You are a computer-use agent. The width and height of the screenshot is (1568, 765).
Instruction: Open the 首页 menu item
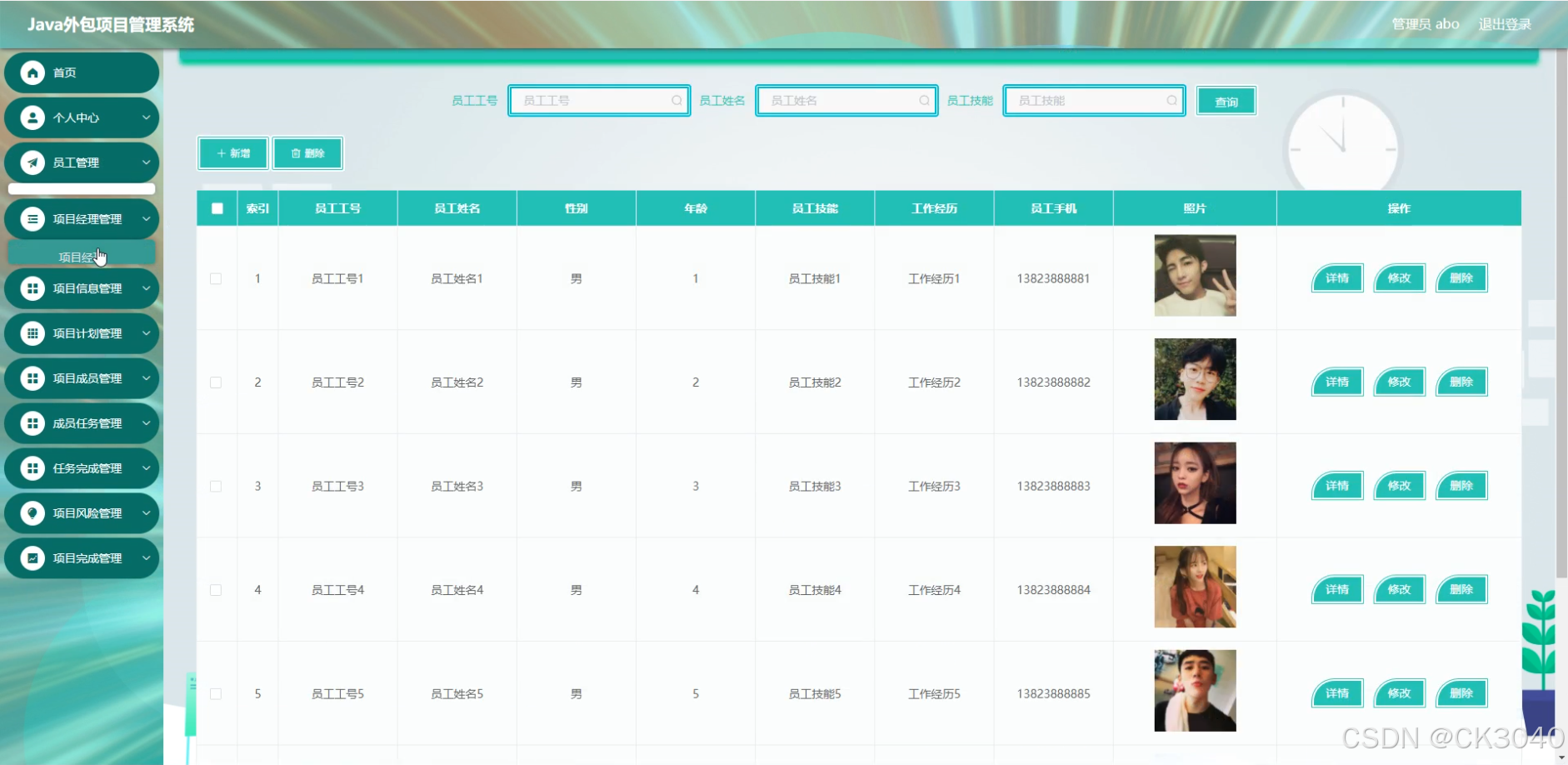click(x=82, y=73)
